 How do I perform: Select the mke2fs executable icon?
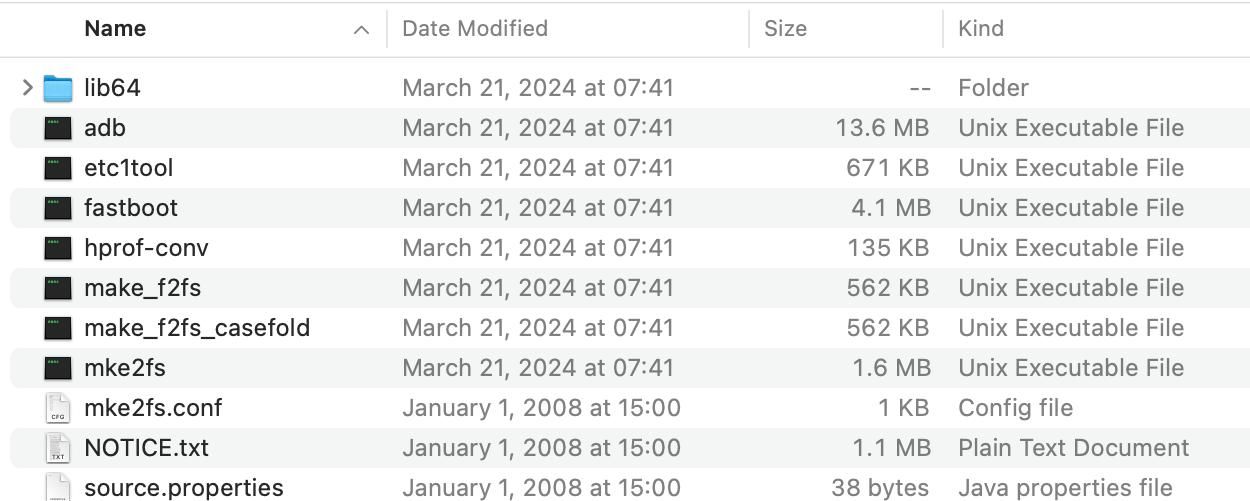click(x=58, y=368)
